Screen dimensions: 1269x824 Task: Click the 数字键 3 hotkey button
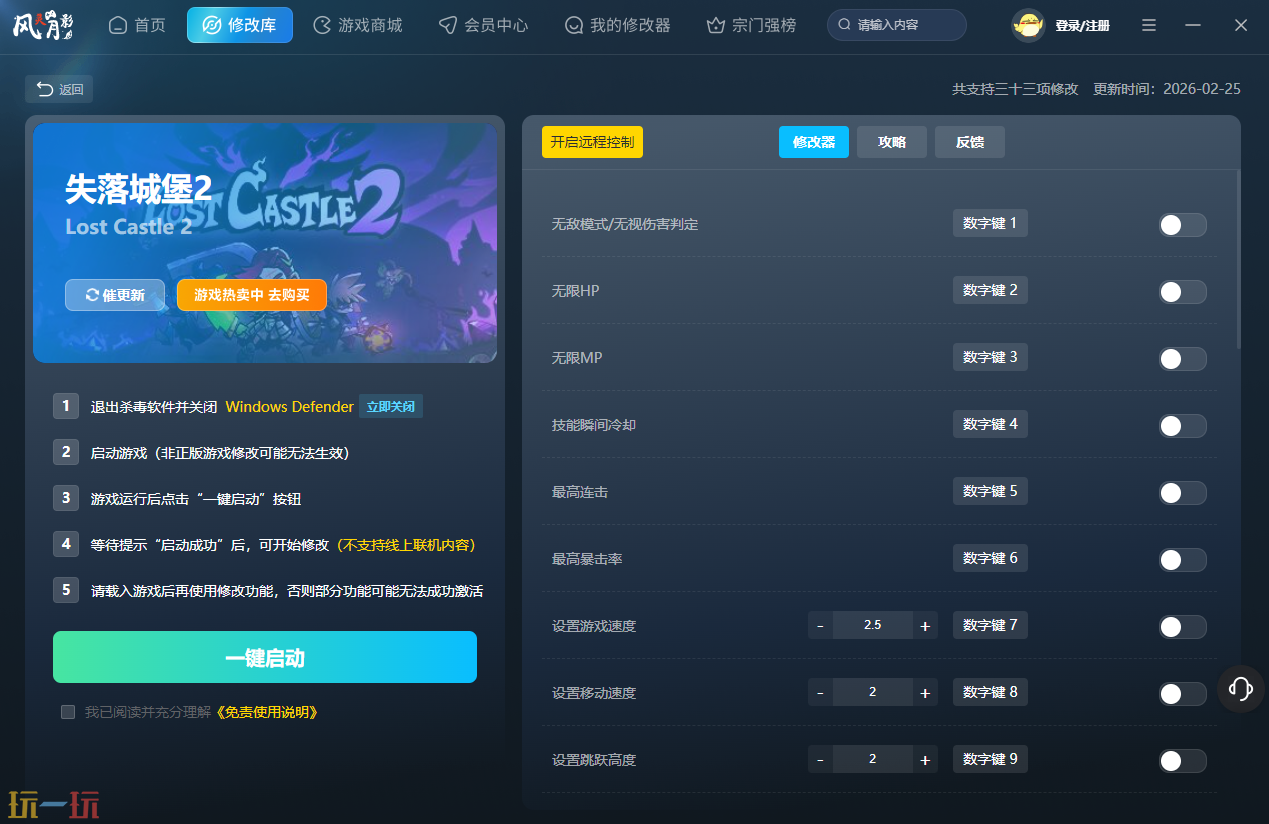[990, 357]
